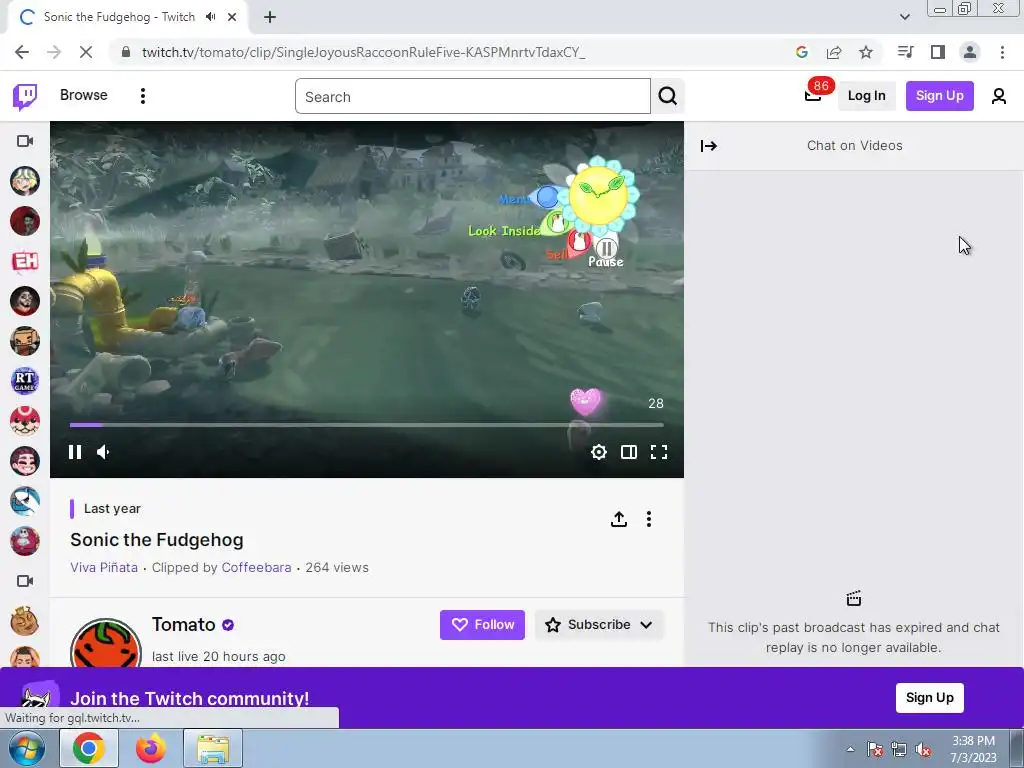Image resolution: width=1024 pixels, height=768 pixels.
Task: Go back in browser history
Action: coord(22,52)
